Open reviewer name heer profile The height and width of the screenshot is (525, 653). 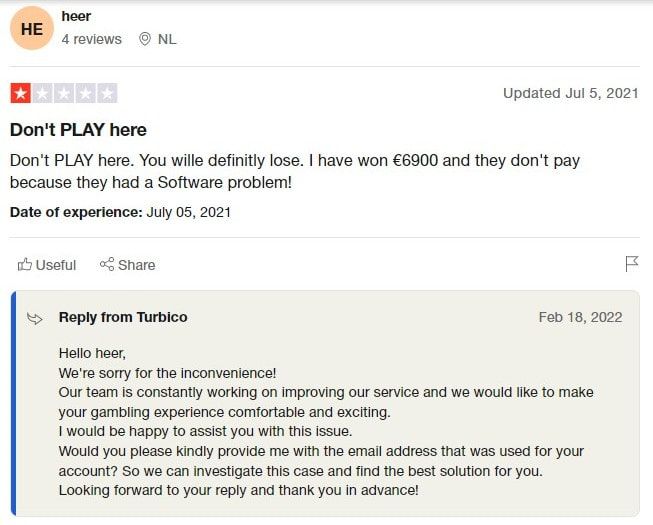(76, 16)
